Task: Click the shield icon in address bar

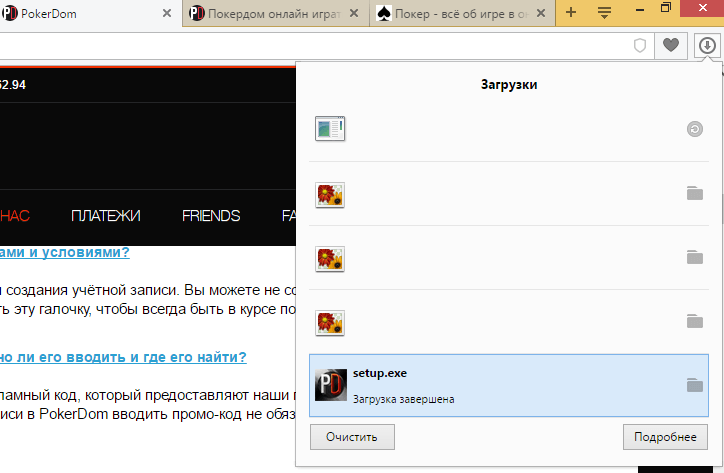Action: 640,46
